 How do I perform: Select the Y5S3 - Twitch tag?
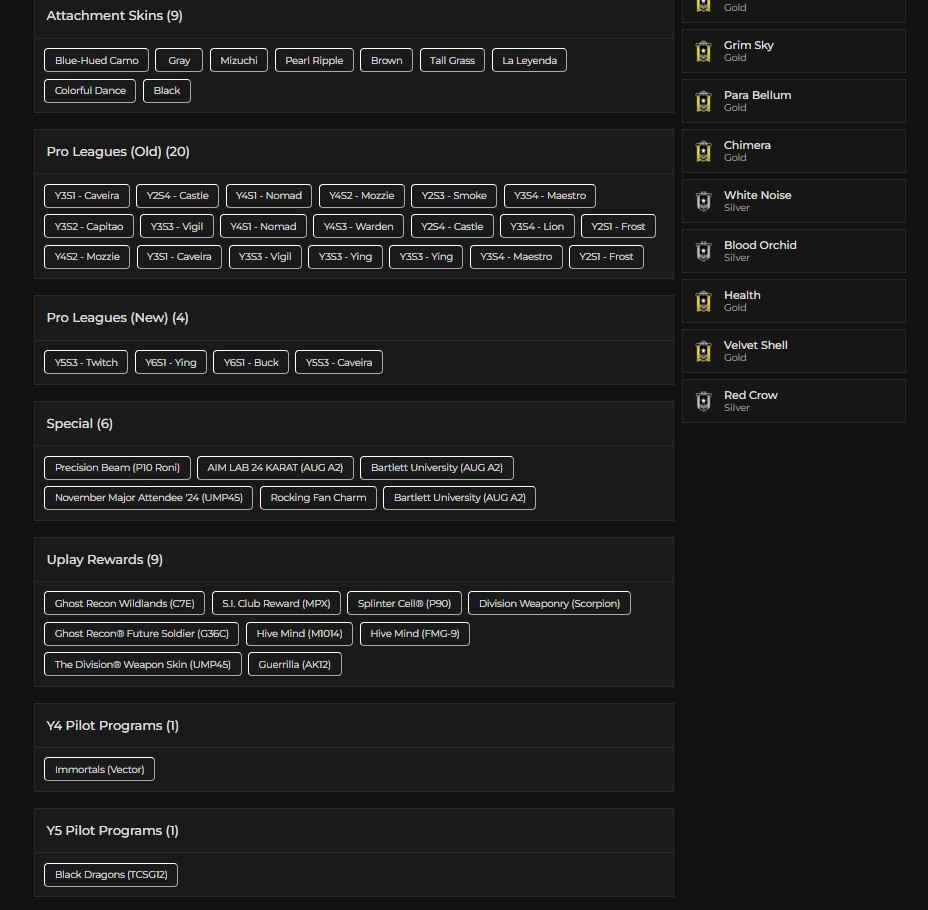[x=86, y=363]
